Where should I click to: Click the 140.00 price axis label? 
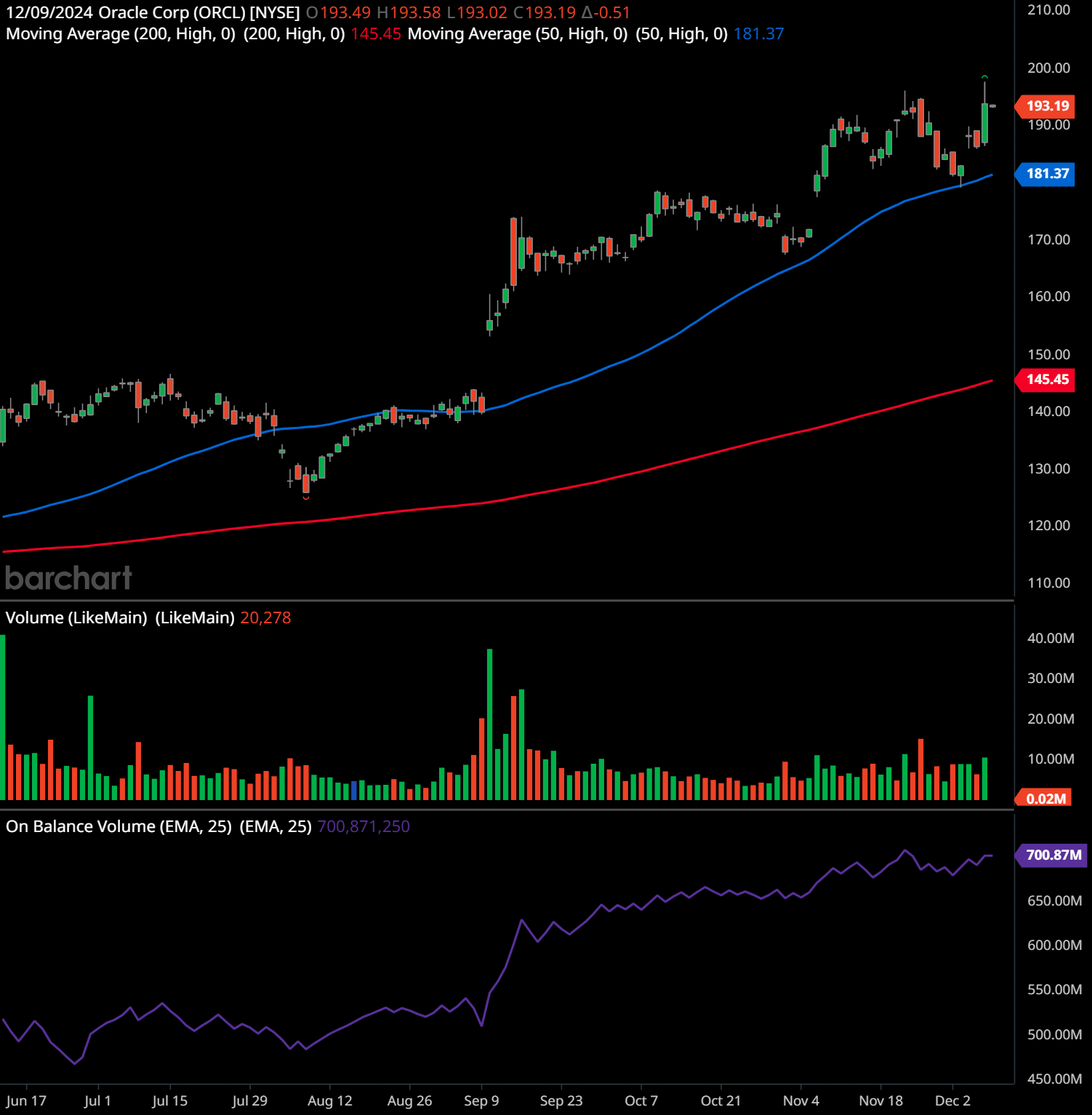point(1048,411)
